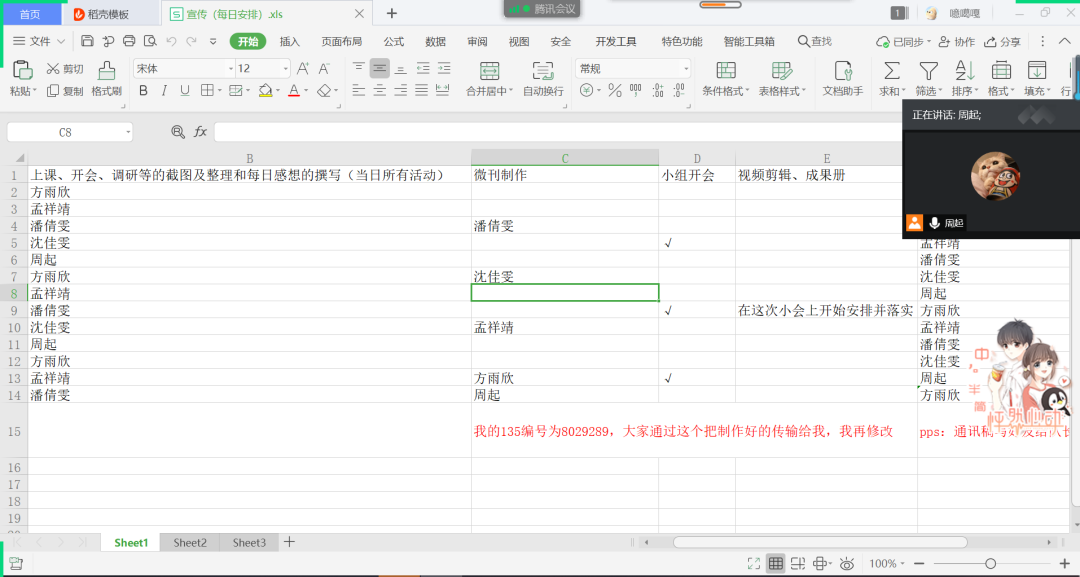The height and width of the screenshot is (577, 1080).
Task: Open the Name Box C8 dropdown
Action: pyautogui.click(x=128, y=132)
